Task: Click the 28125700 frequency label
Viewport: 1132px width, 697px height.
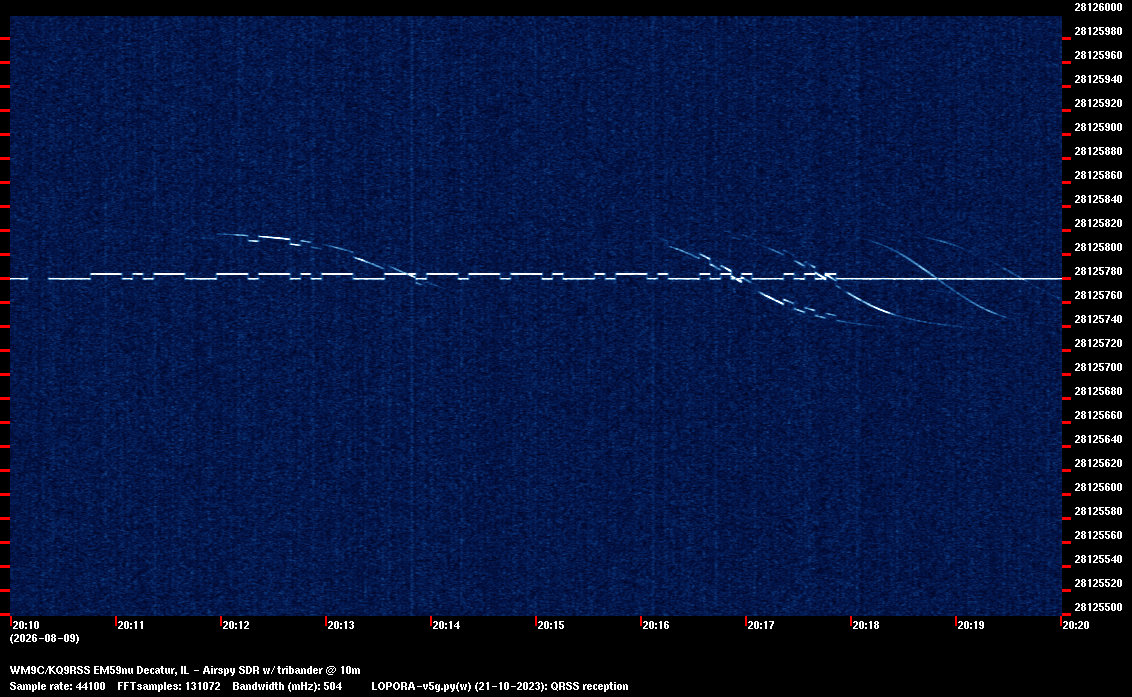Action: (x=1098, y=367)
